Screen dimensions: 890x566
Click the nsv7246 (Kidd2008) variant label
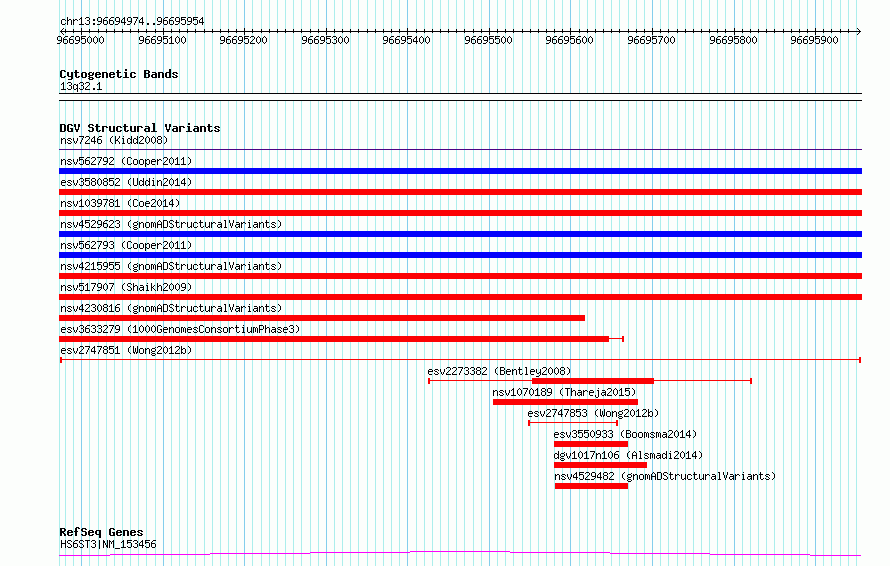pos(114,140)
